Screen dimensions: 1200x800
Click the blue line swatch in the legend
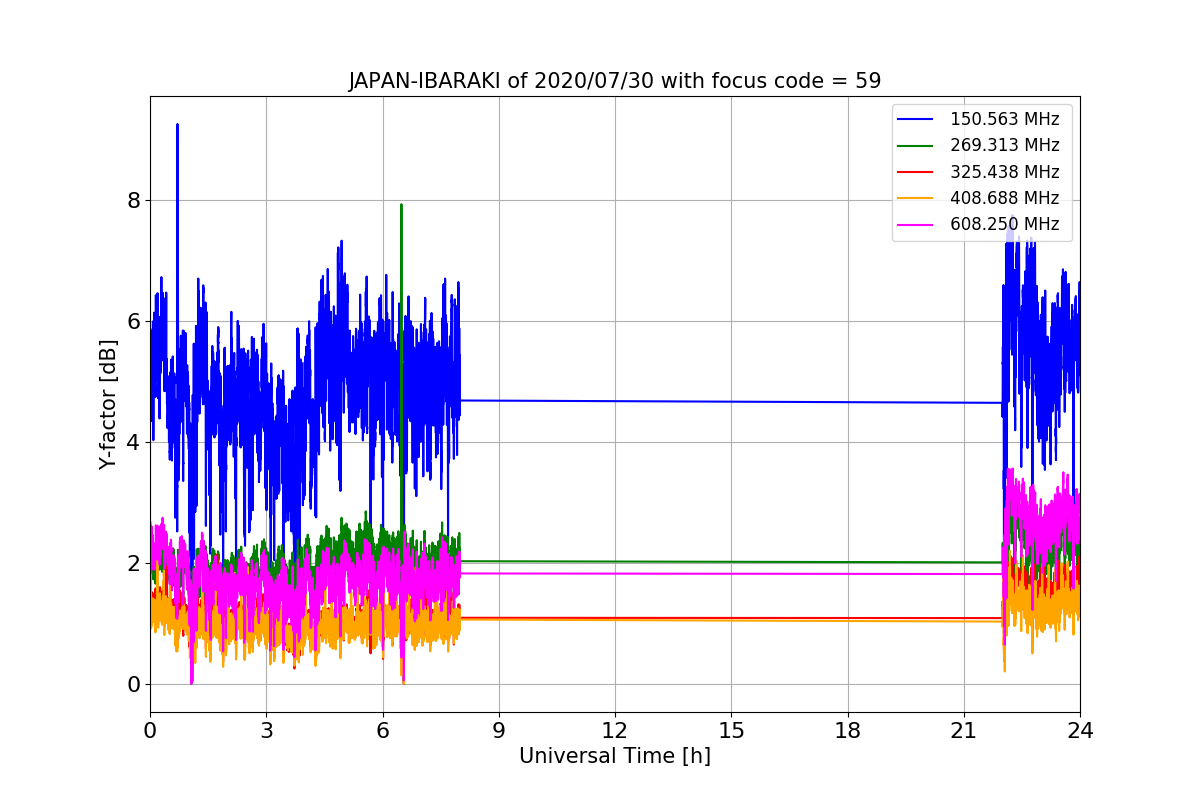click(917, 119)
